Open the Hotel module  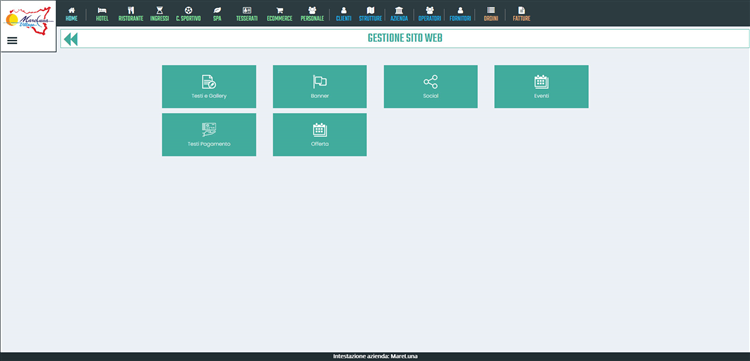coord(102,14)
